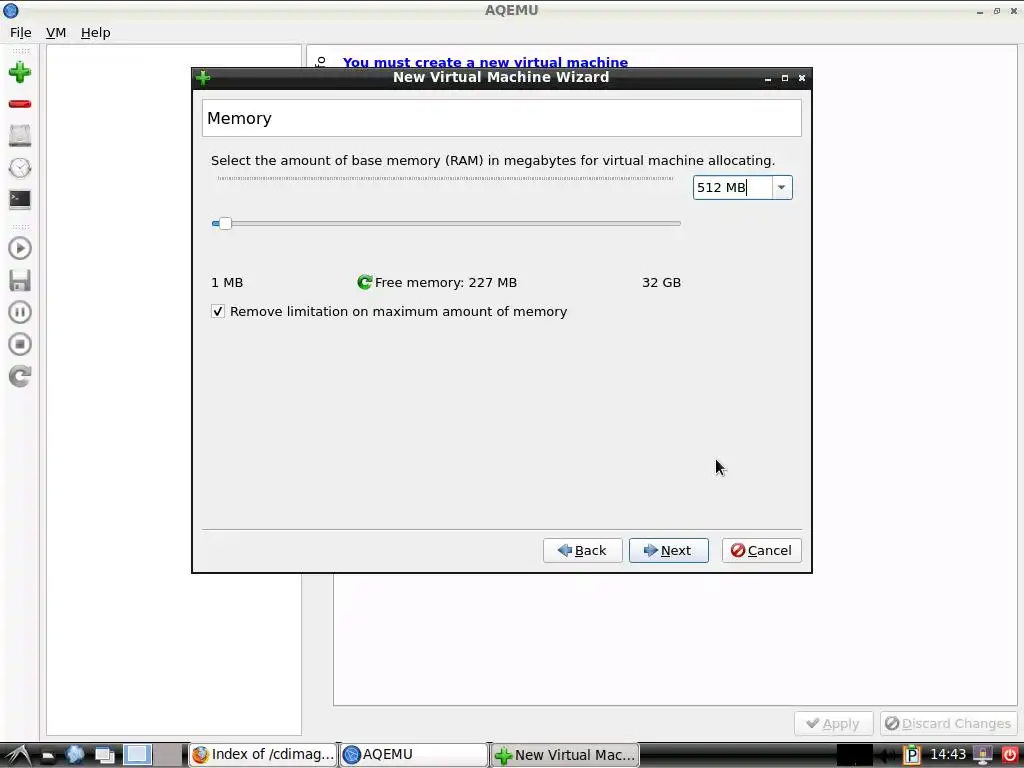Click the green refresh free memory icon

tap(364, 282)
